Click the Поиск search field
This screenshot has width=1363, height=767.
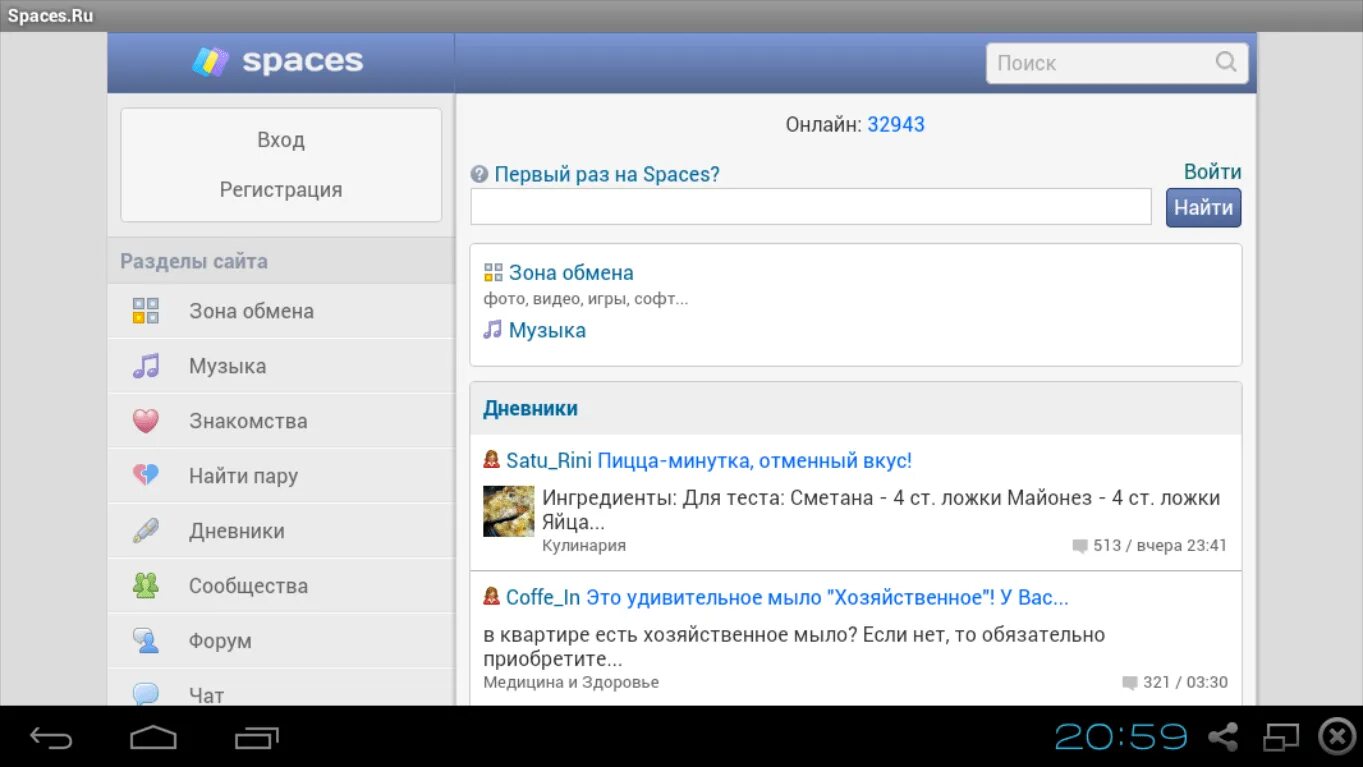coord(1117,62)
